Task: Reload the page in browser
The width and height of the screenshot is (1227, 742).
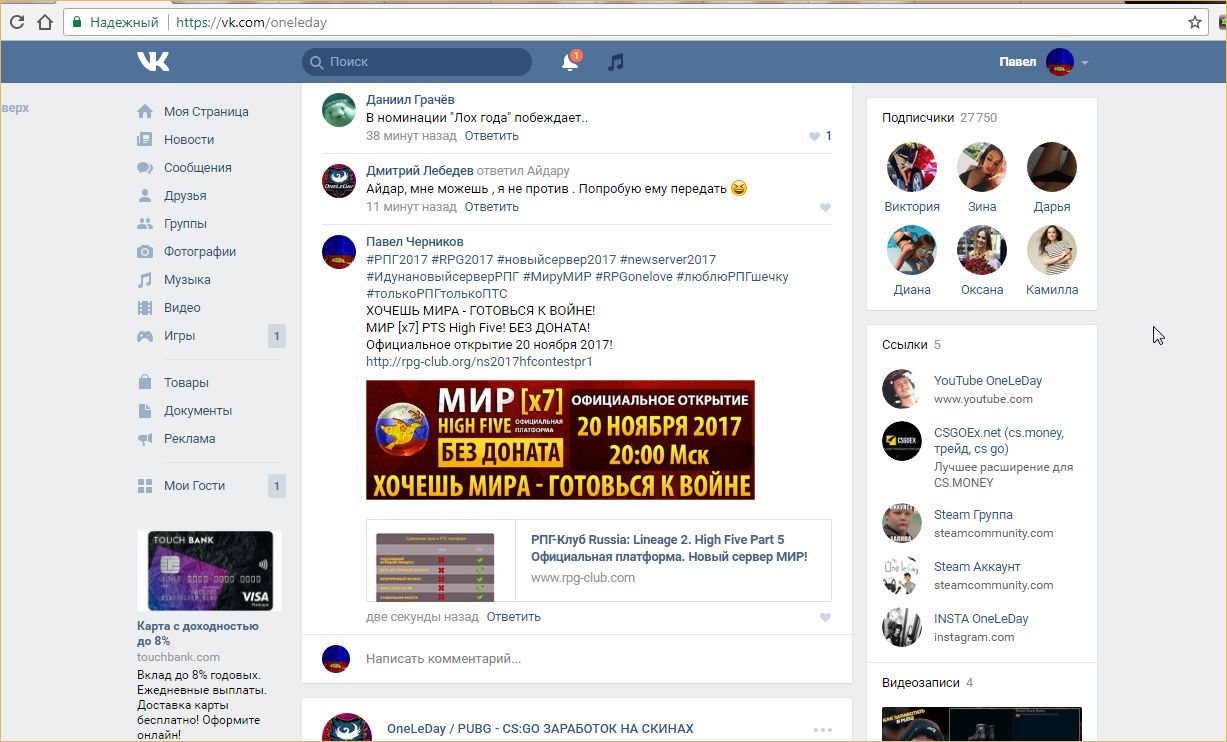Action: tap(17, 22)
